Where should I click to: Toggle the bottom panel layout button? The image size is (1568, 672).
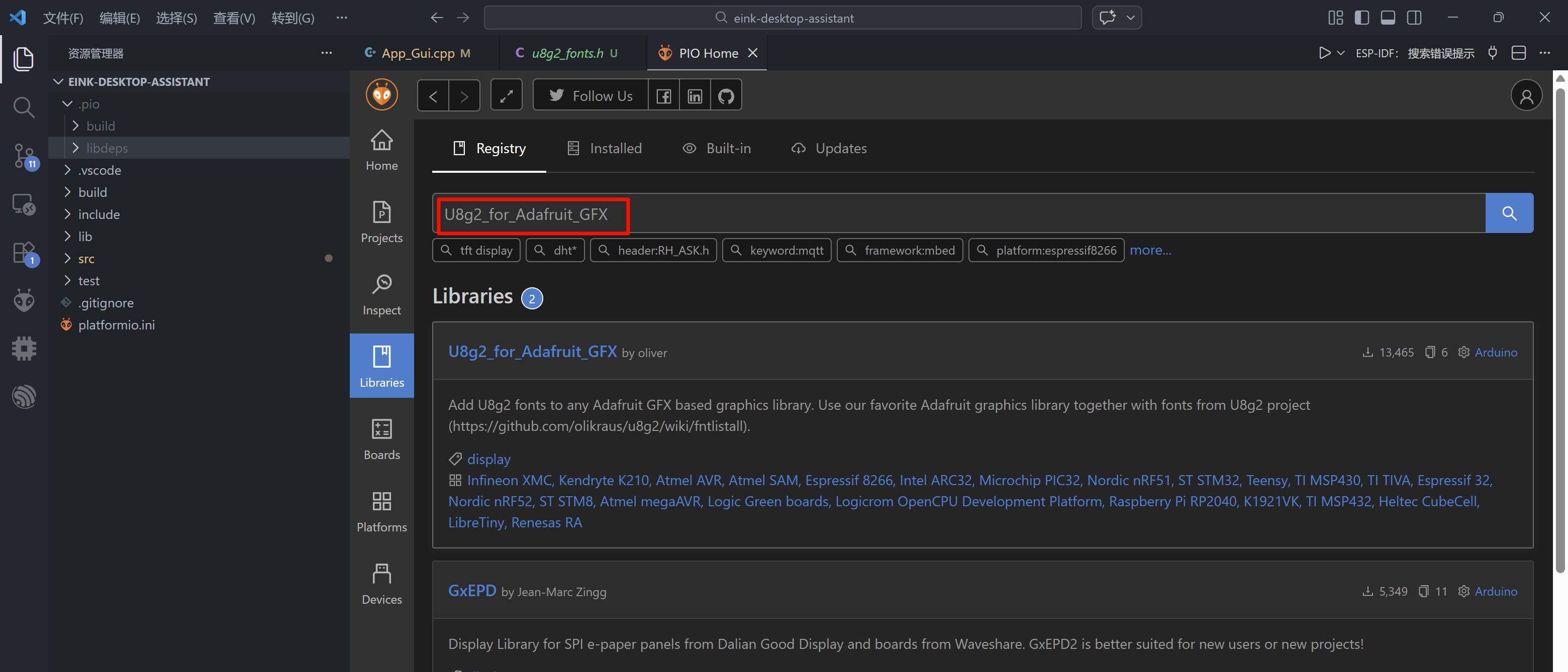pos(1388,18)
